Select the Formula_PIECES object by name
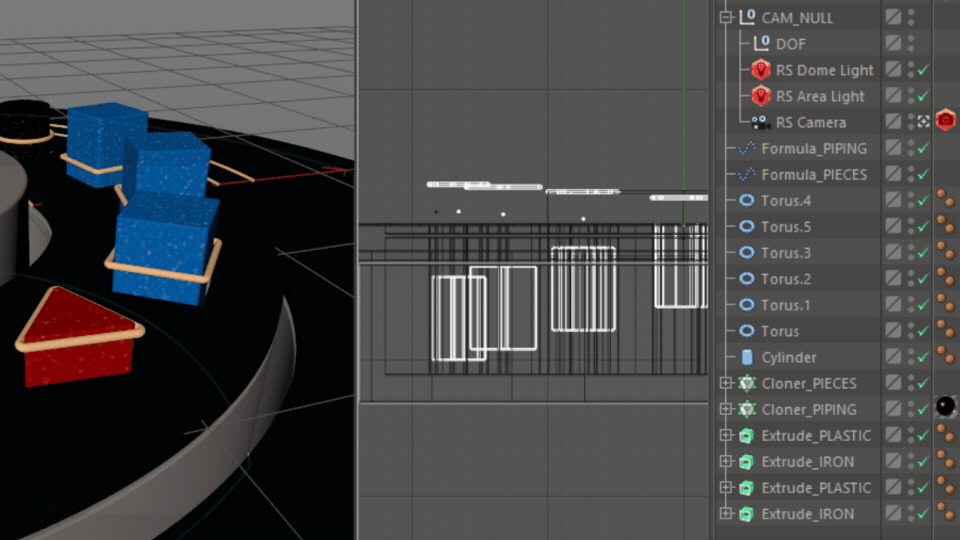The height and width of the screenshot is (540, 960). [814, 175]
